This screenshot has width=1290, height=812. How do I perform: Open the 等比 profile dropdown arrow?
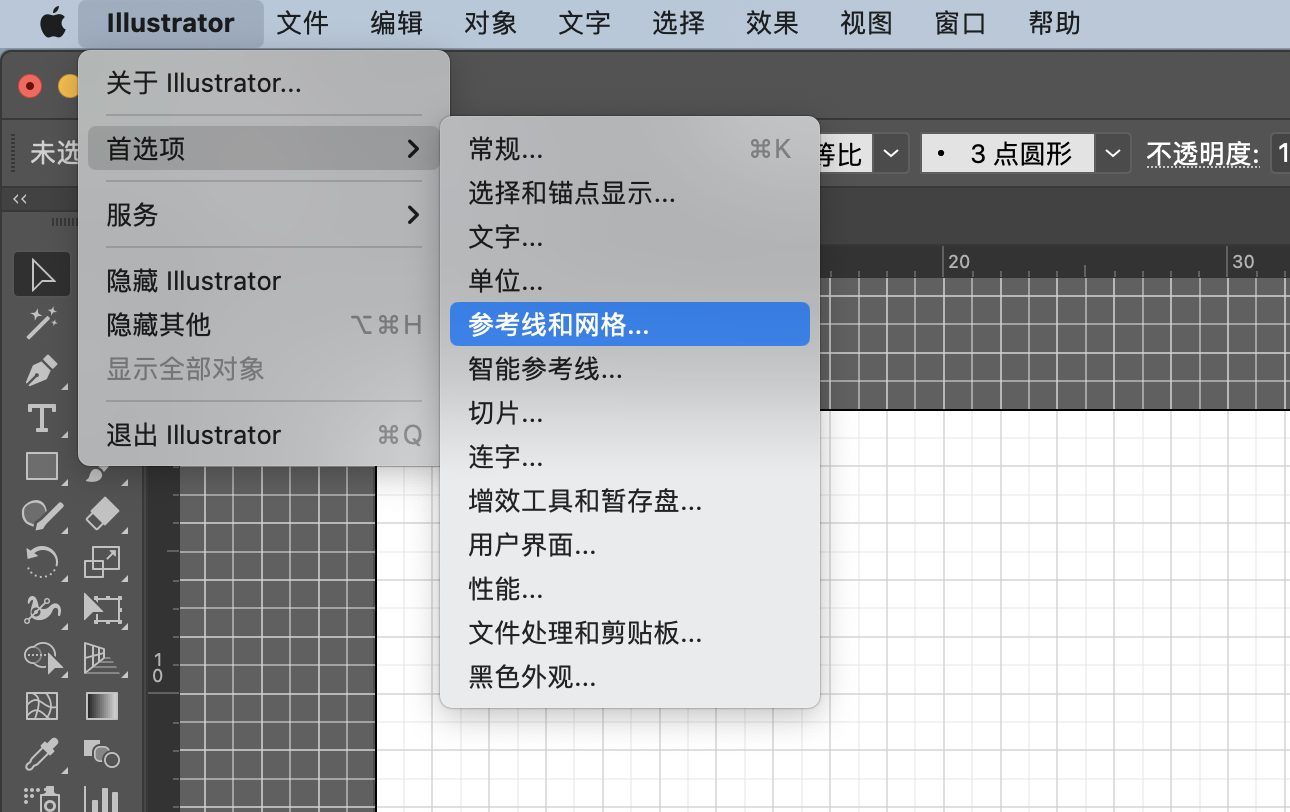click(x=890, y=154)
